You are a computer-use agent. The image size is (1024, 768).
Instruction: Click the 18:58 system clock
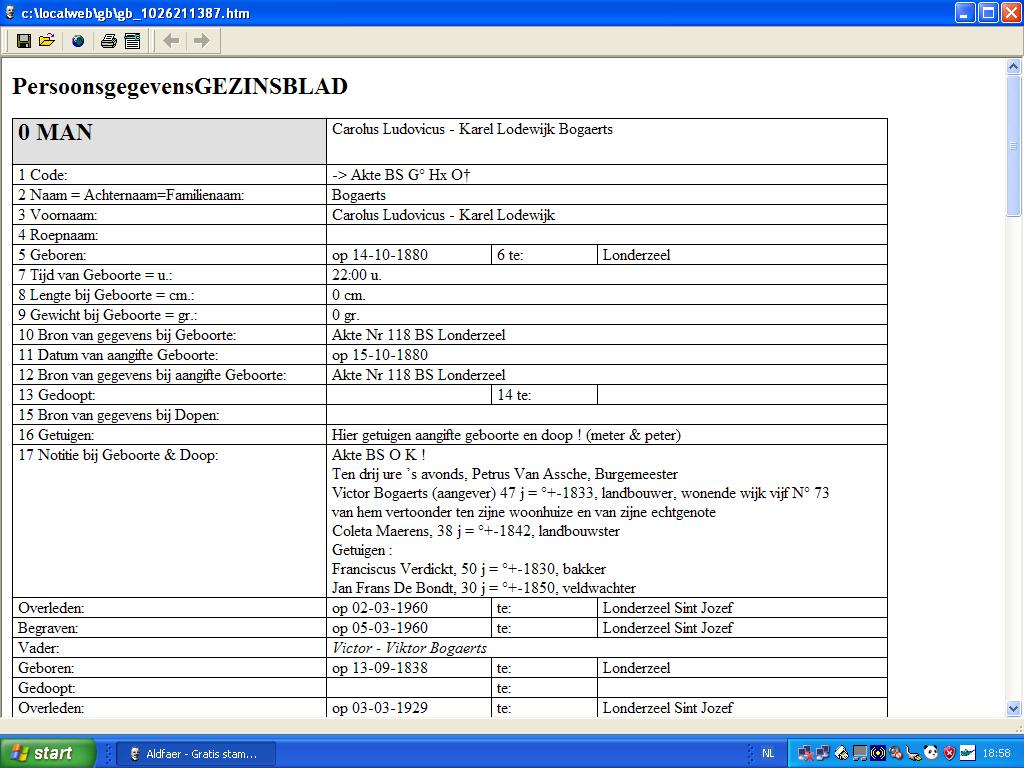996,754
